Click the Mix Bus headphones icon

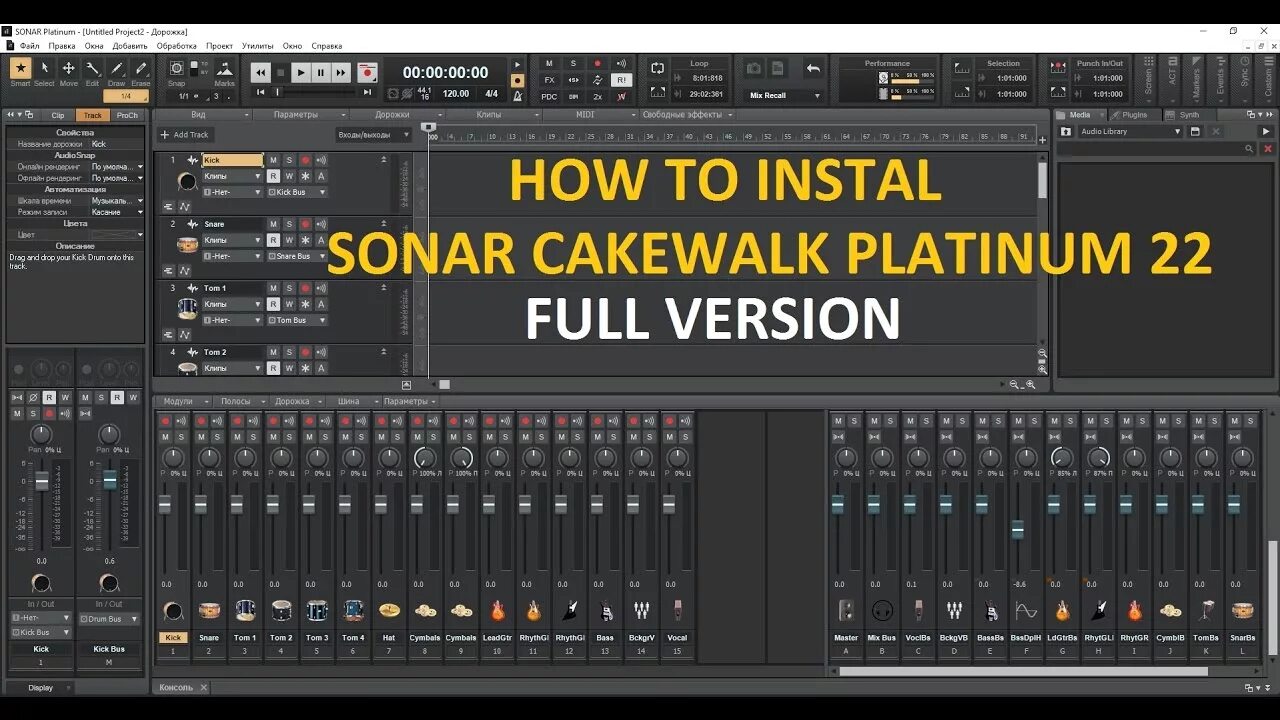882,610
